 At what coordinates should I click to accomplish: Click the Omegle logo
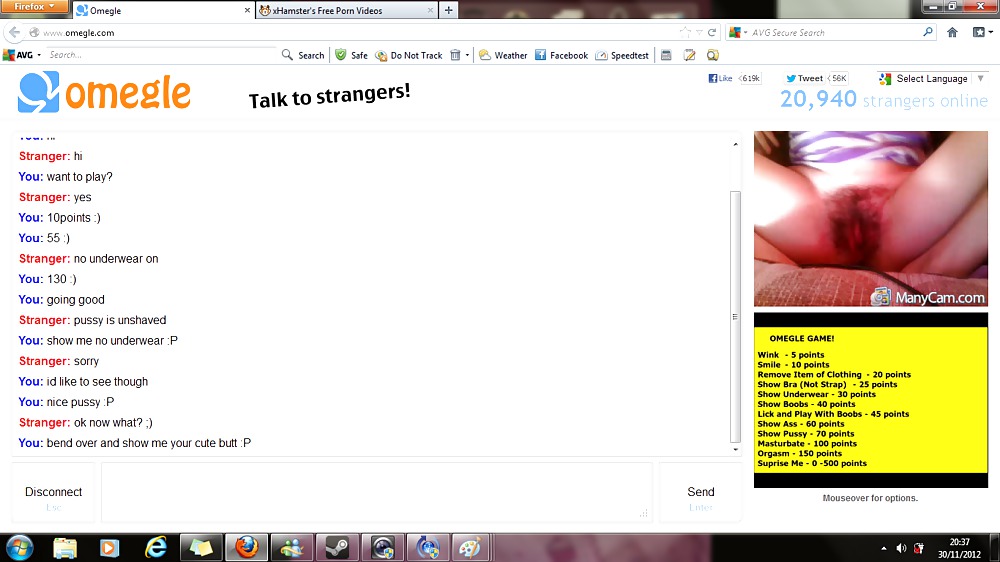[x=104, y=93]
